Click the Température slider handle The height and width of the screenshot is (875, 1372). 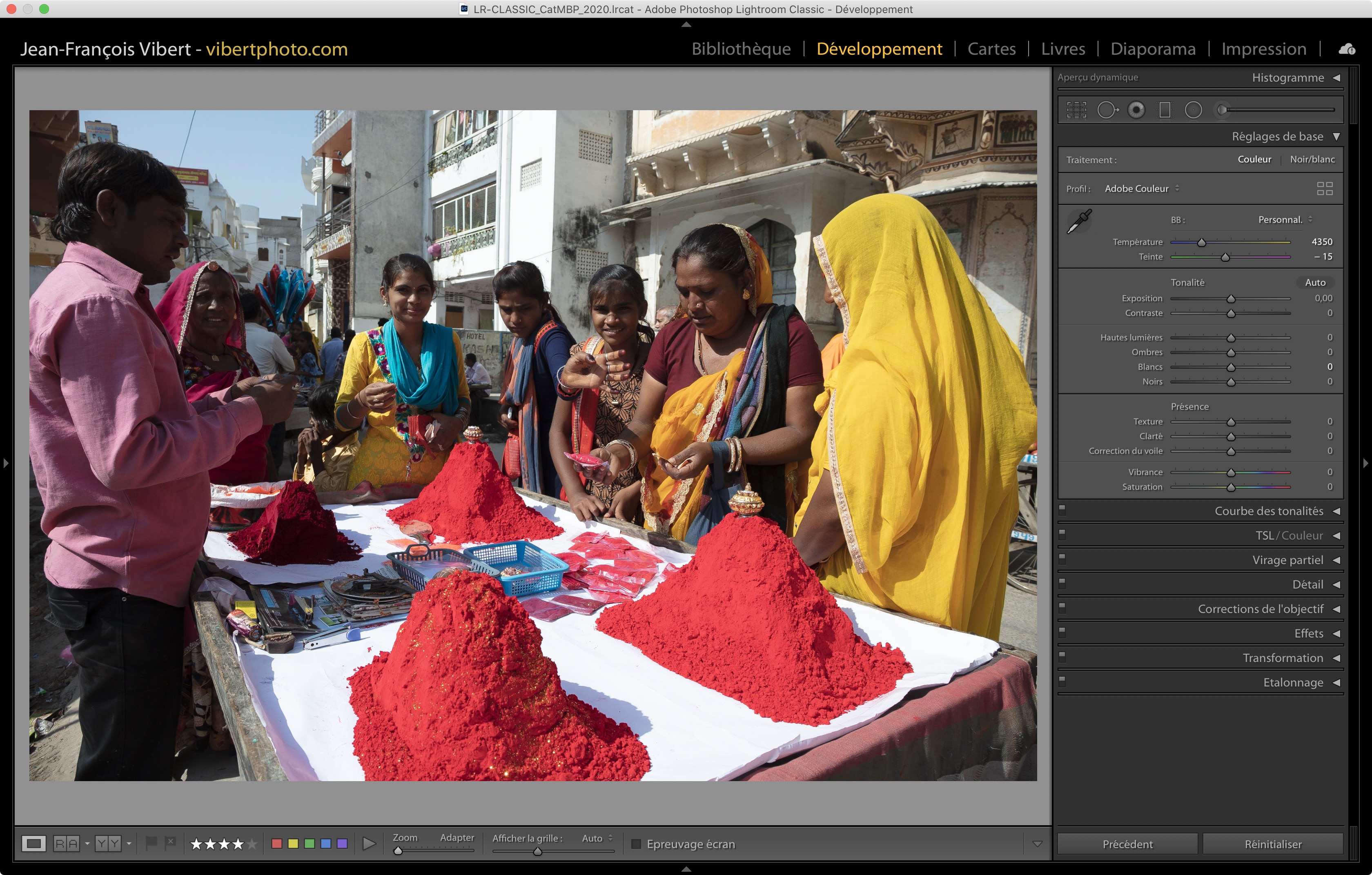[1202, 242]
